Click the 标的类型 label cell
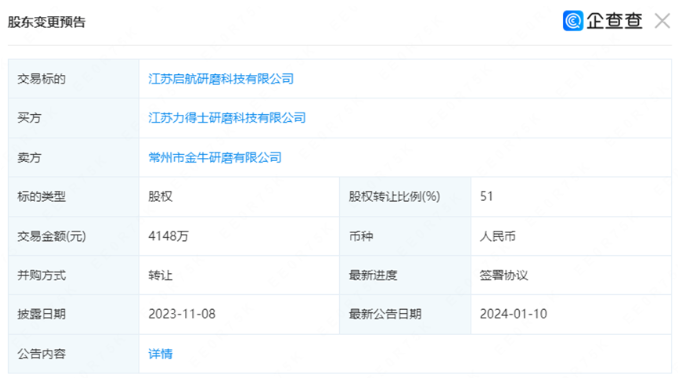The image size is (681, 384). point(74,196)
